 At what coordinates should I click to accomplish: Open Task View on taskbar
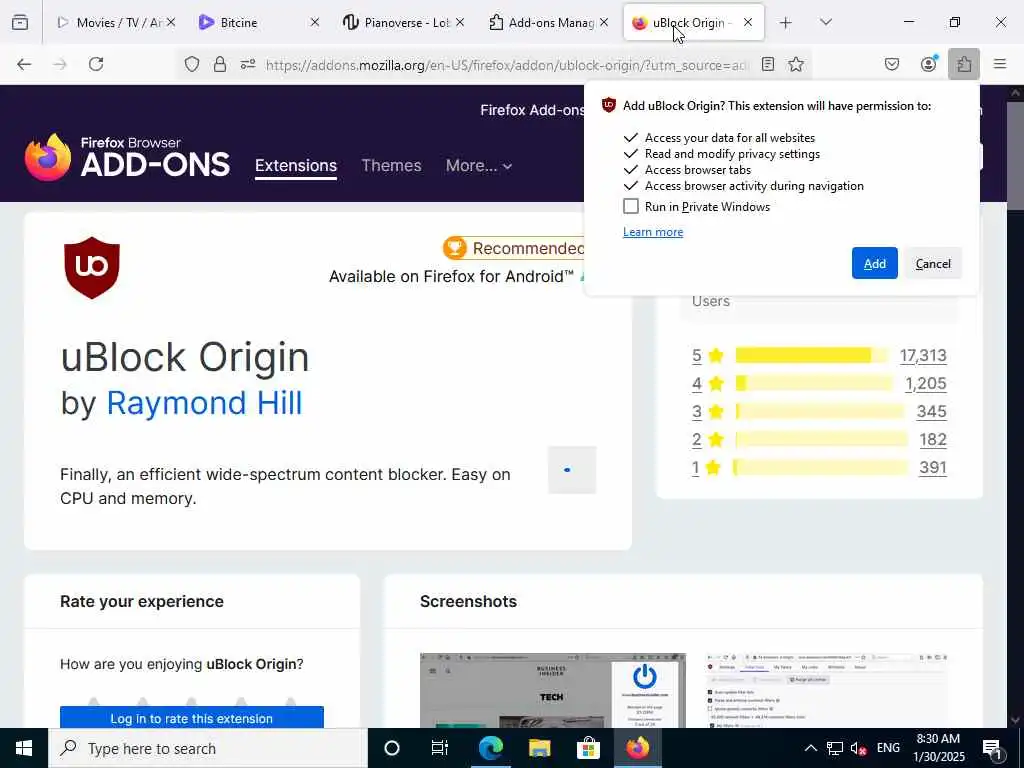click(x=440, y=748)
